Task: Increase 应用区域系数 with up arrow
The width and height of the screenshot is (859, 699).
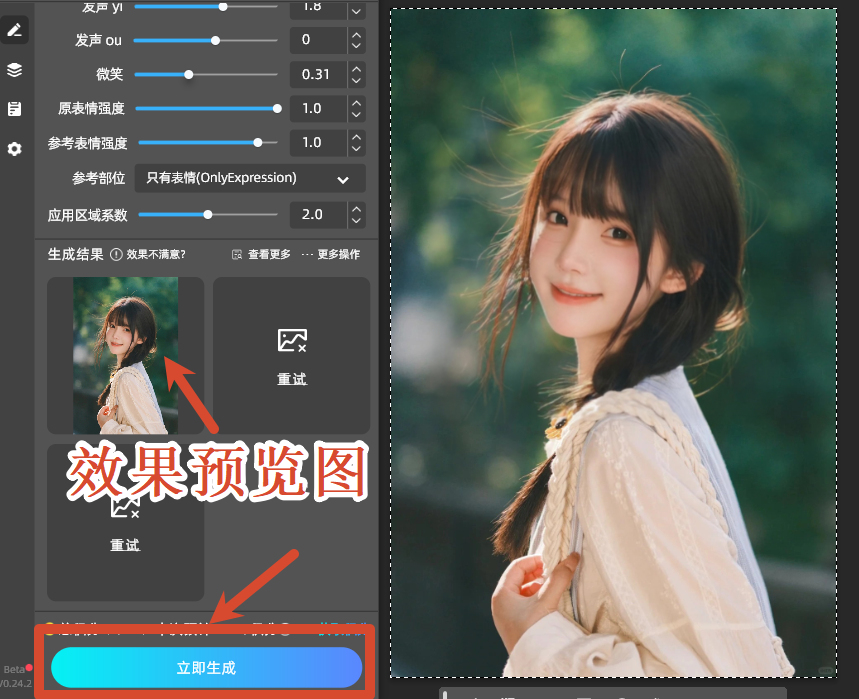Action: pos(356,209)
